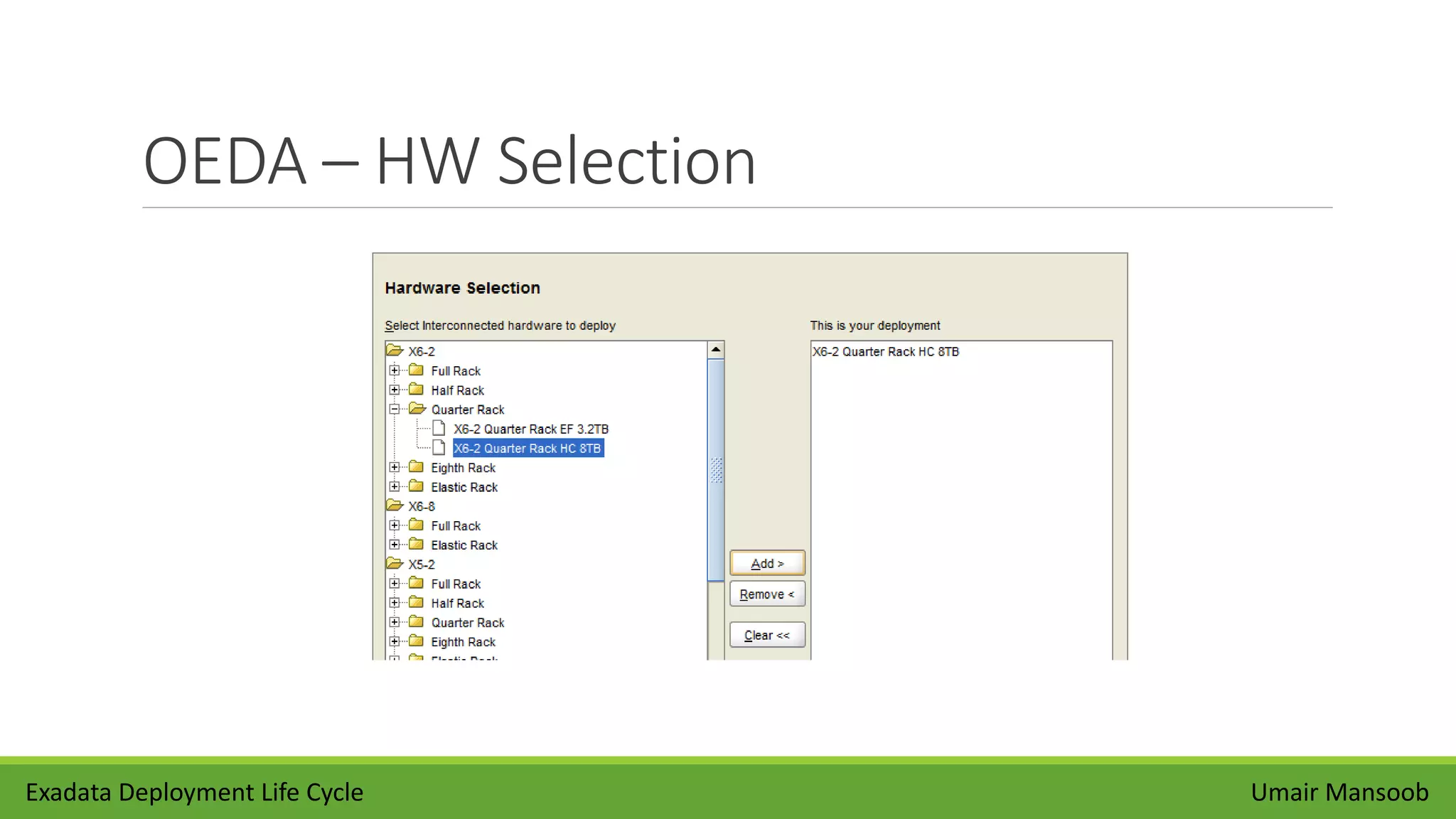Image resolution: width=1456 pixels, height=819 pixels.
Task: Expand the X6-2 Eighth Rack node
Action: pos(395,467)
